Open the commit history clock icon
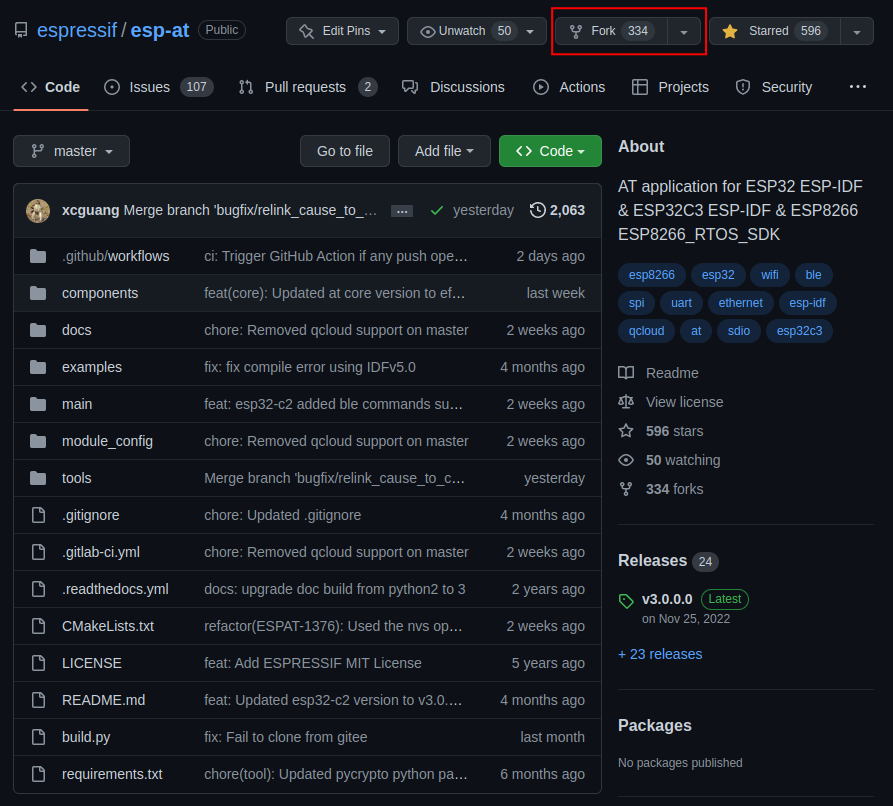The height and width of the screenshot is (806, 893). [x=536, y=210]
